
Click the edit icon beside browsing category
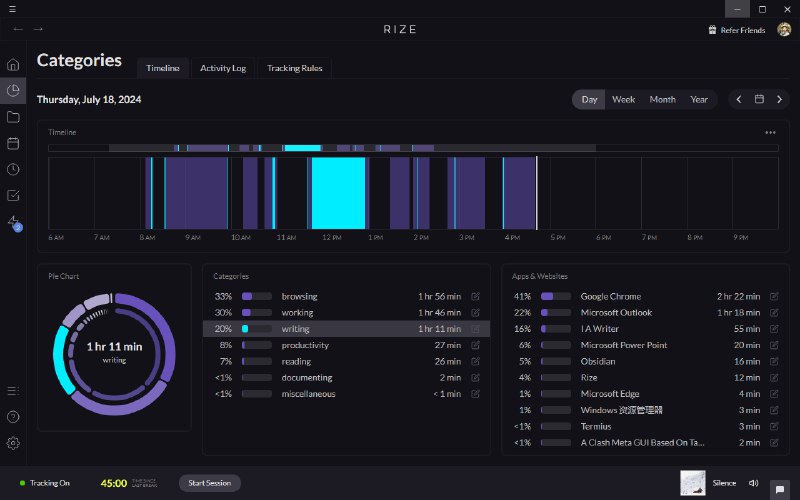[475, 297]
